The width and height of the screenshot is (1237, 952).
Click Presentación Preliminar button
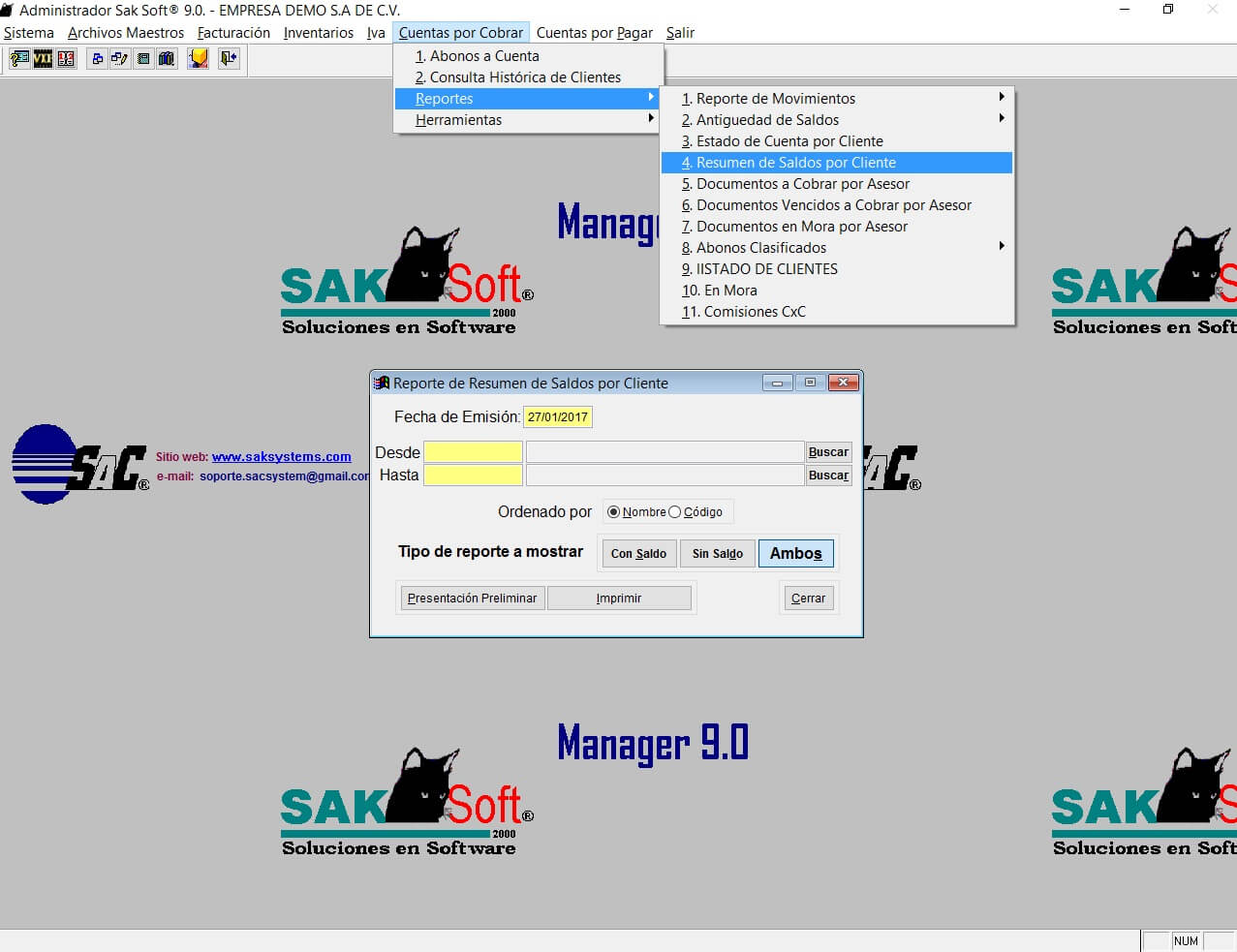472,599
